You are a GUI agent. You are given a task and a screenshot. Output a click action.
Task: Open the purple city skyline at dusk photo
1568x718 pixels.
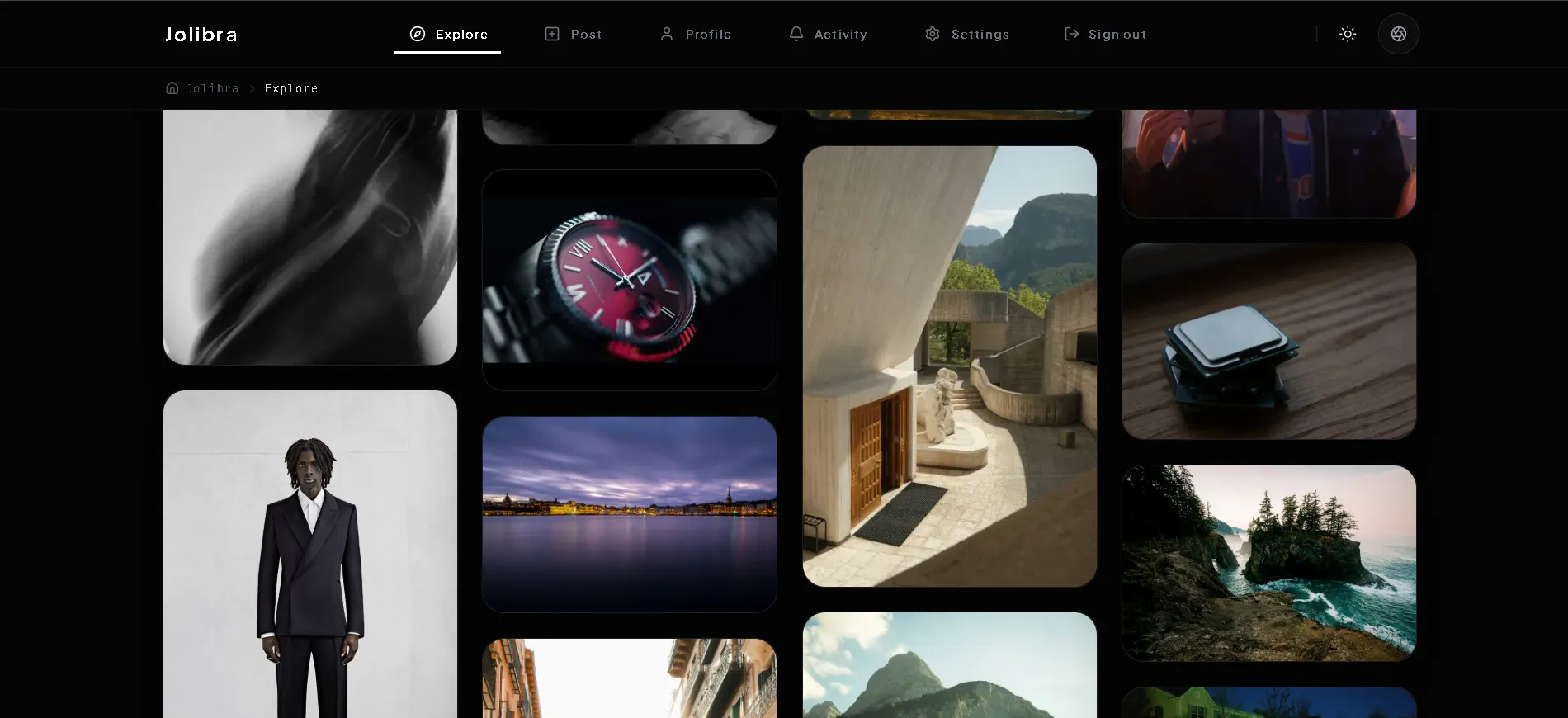630,514
